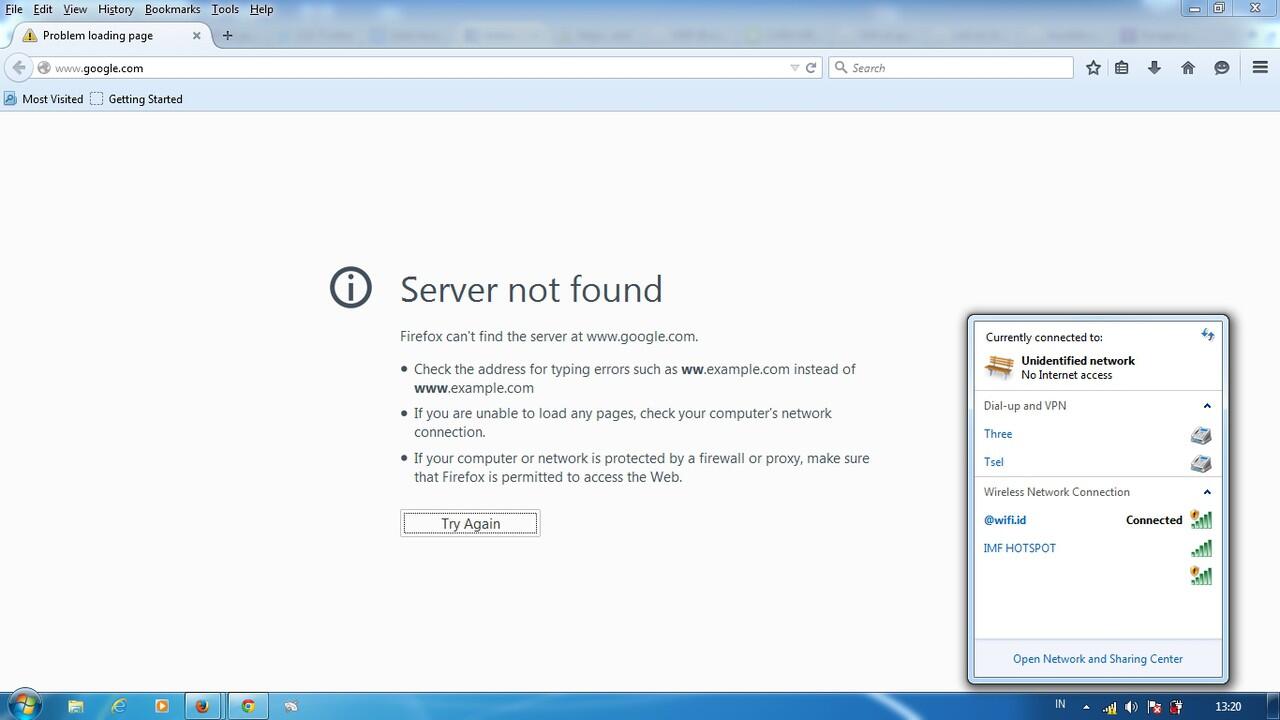This screenshot has width=1280, height=720.
Task: Click the IMF HOTSPOT signal strength icon
Action: click(x=1201, y=548)
